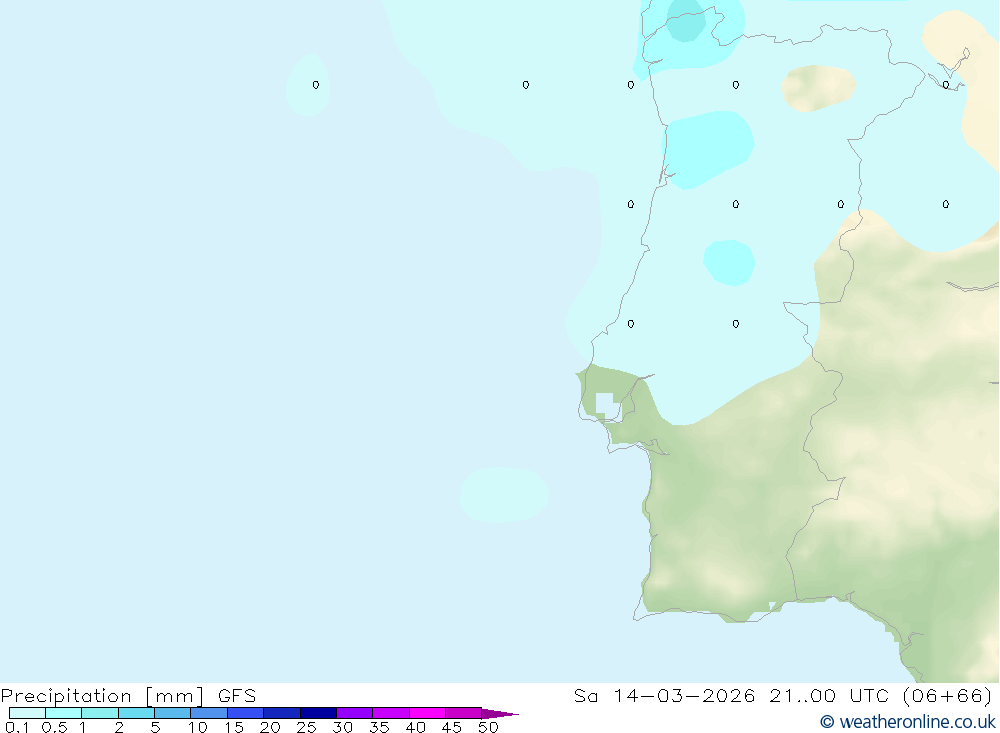Click the 'GFS' model label
The image size is (1000, 733).
[x=237, y=695]
